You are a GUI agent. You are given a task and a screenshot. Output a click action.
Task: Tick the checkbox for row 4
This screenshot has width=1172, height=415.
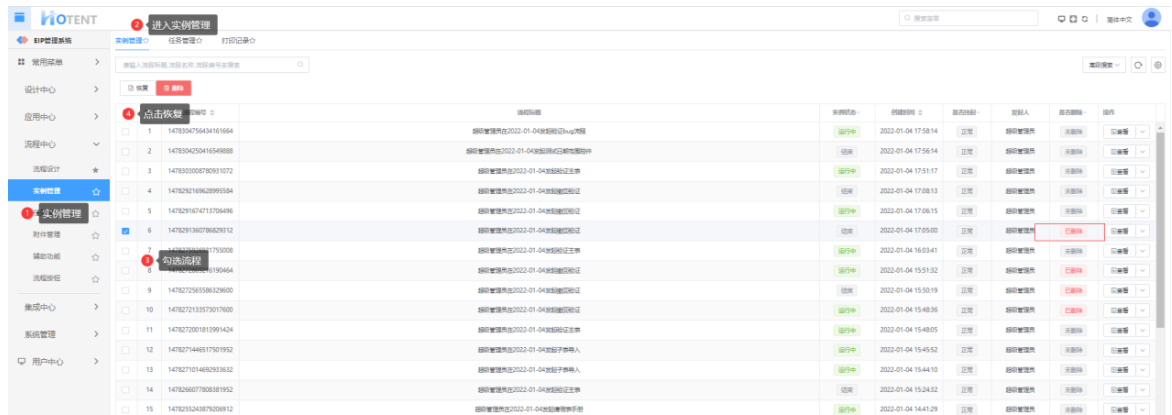pyautogui.click(x=126, y=191)
